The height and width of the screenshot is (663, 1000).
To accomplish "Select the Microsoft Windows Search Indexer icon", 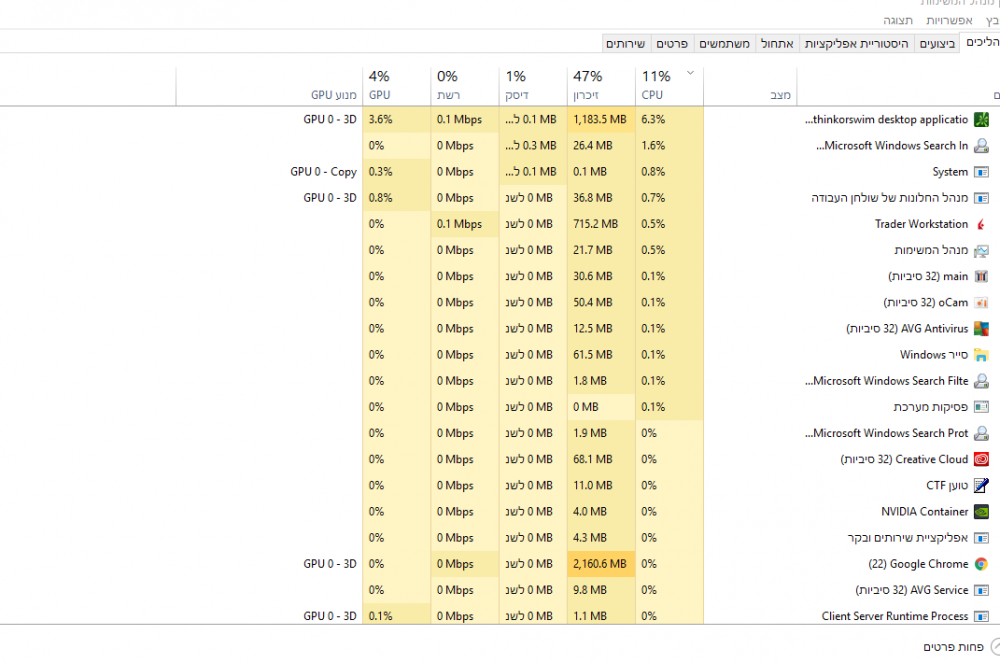I will tap(981, 145).
